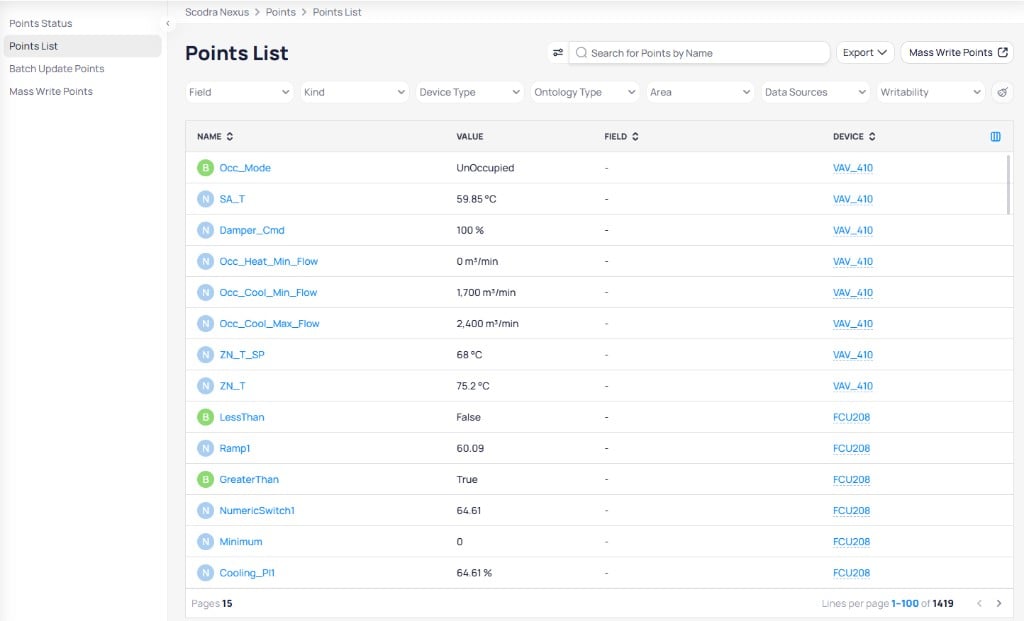Open the LessThan point link

click(x=242, y=417)
